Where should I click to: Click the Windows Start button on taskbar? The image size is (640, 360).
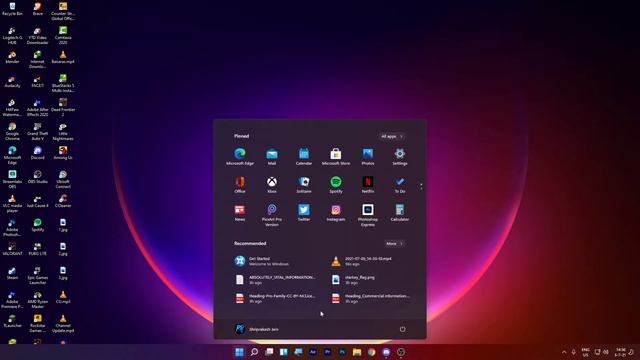pyautogui.click(x=239, y=352)
